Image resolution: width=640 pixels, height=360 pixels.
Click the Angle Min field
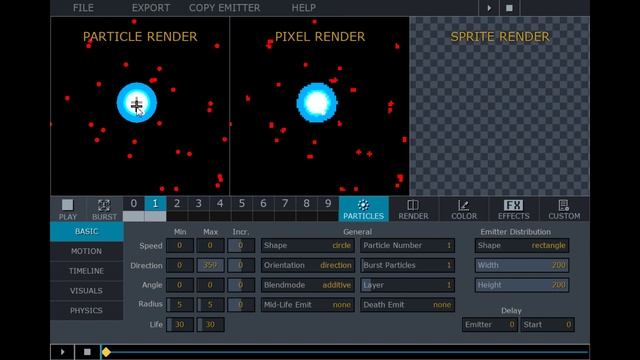click(180, 285)
